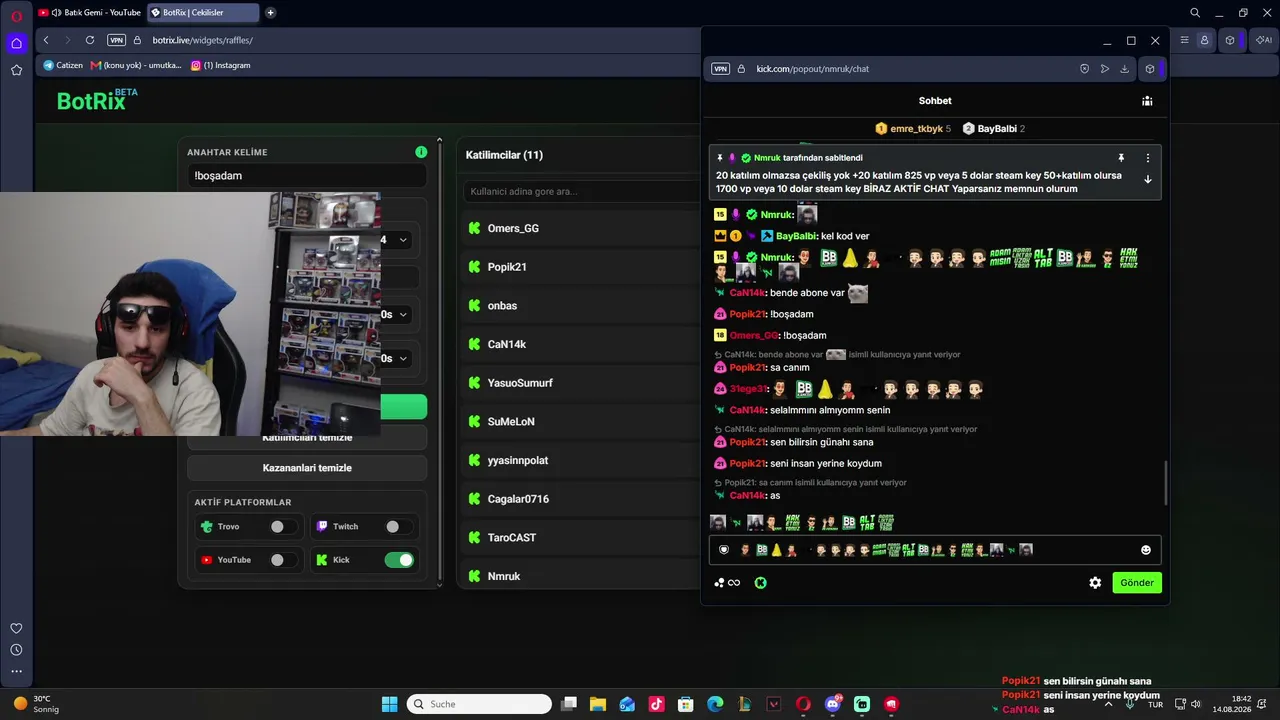Viewport: 1280px width, 720px height.
Task: Open the sidebar heart favorites icon
Action: coord(16,628)
